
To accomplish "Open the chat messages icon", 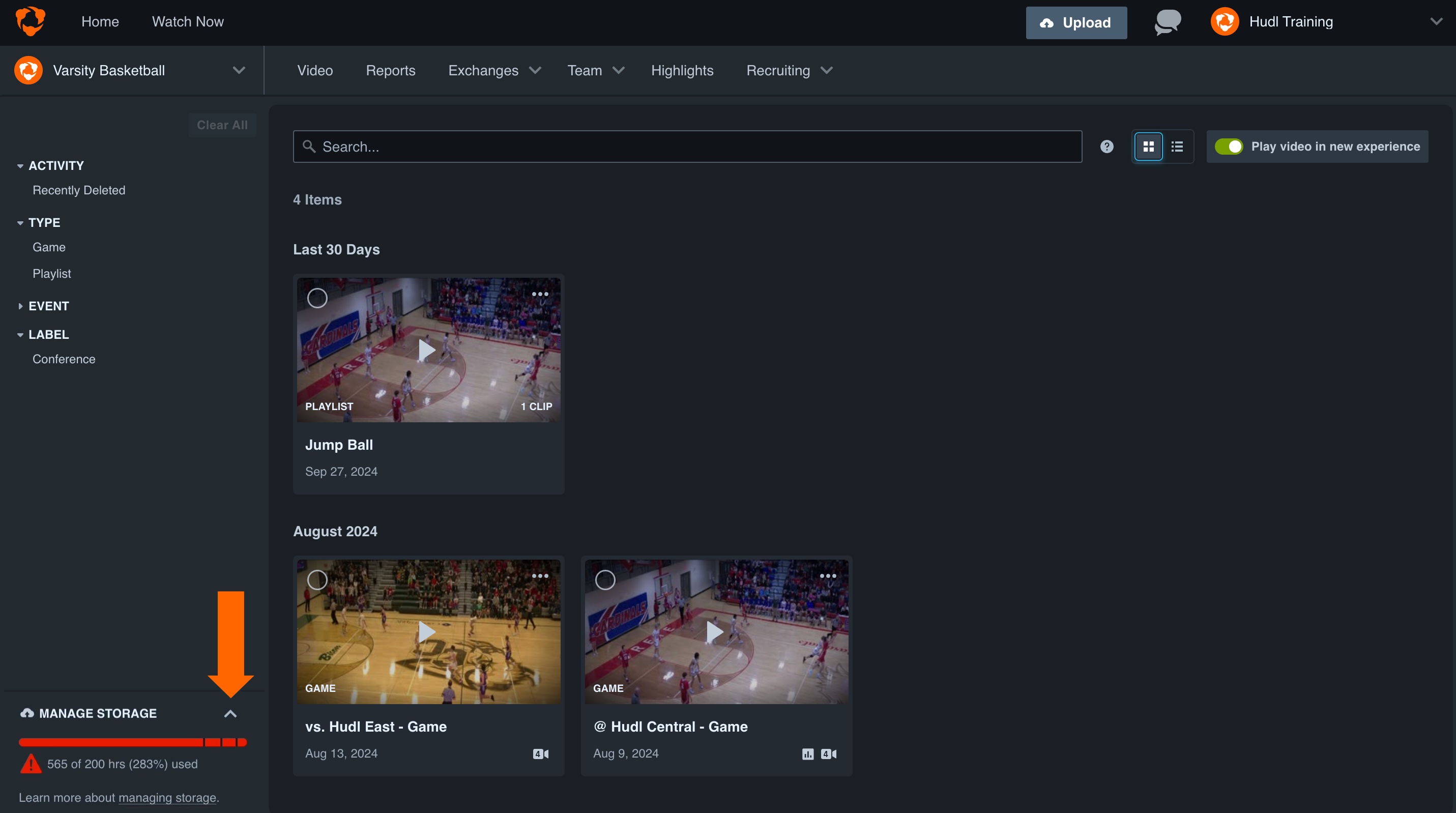I will pyautogui.click(x=1167, y=22).
